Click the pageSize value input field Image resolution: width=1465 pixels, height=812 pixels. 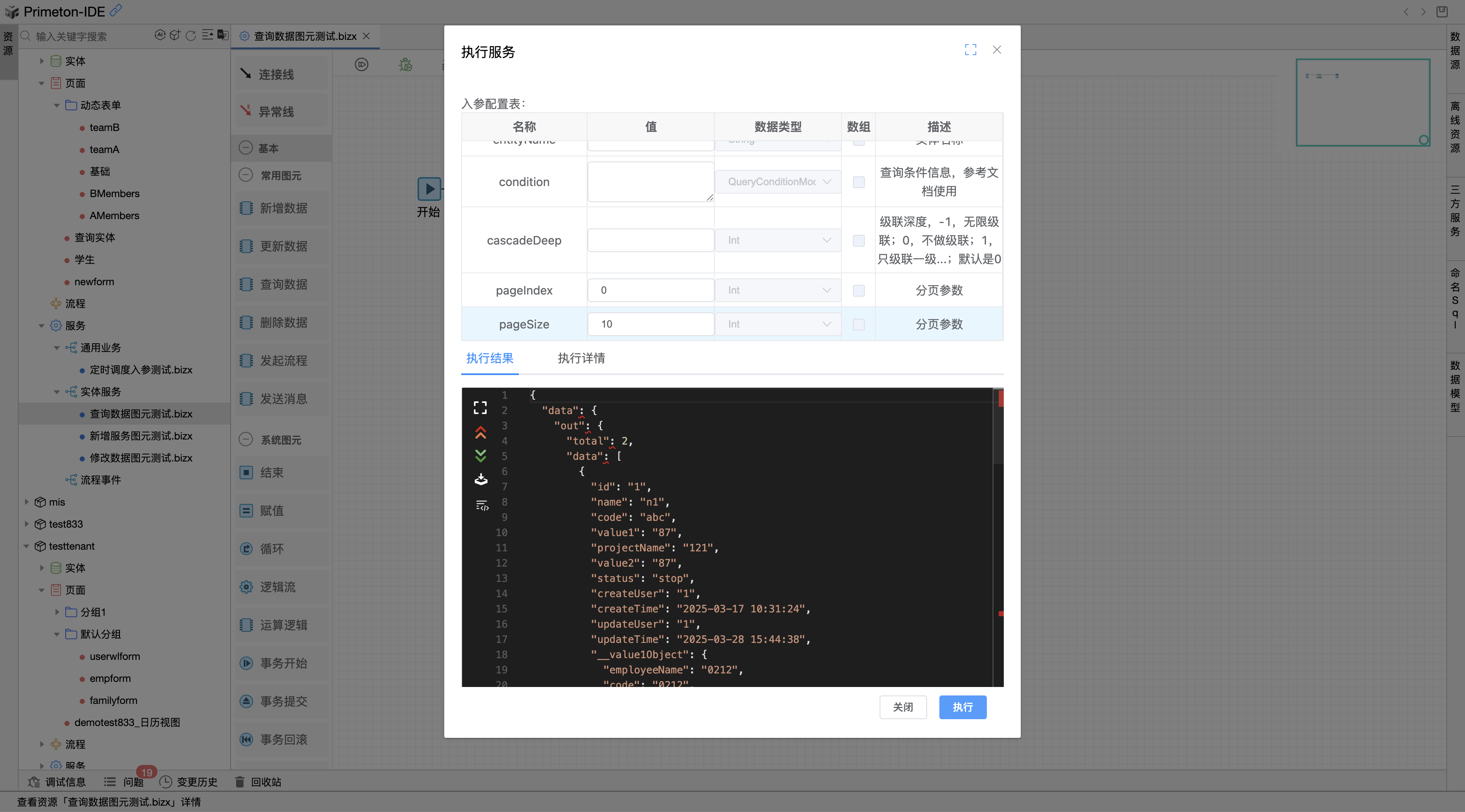[650, 324]
